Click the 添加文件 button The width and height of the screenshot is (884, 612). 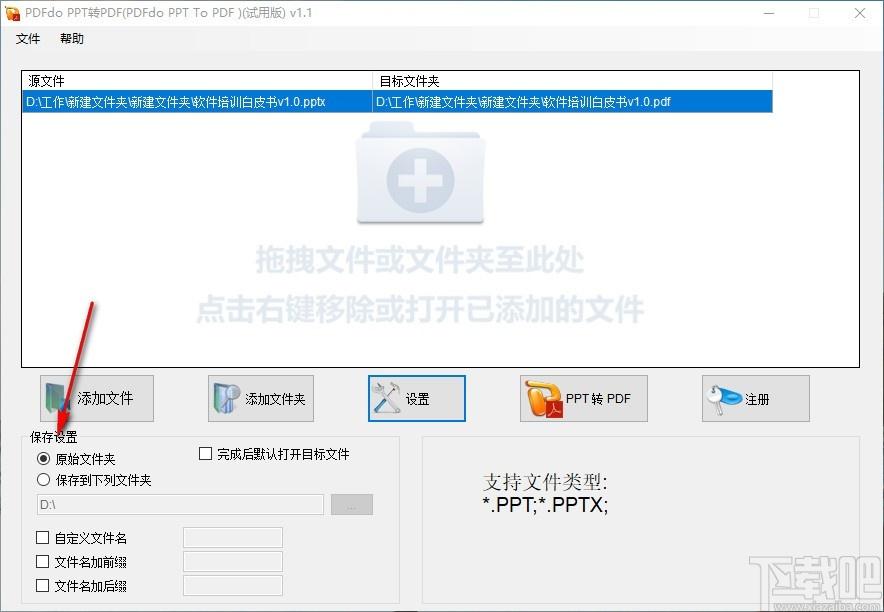click(x=97, y=398)
